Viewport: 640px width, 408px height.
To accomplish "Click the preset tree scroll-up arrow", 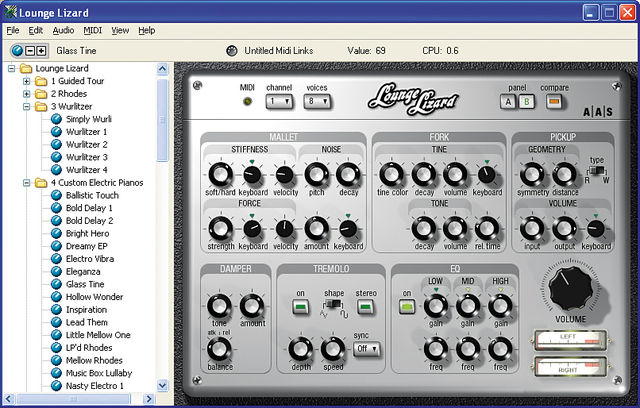I will coord(162,69).
